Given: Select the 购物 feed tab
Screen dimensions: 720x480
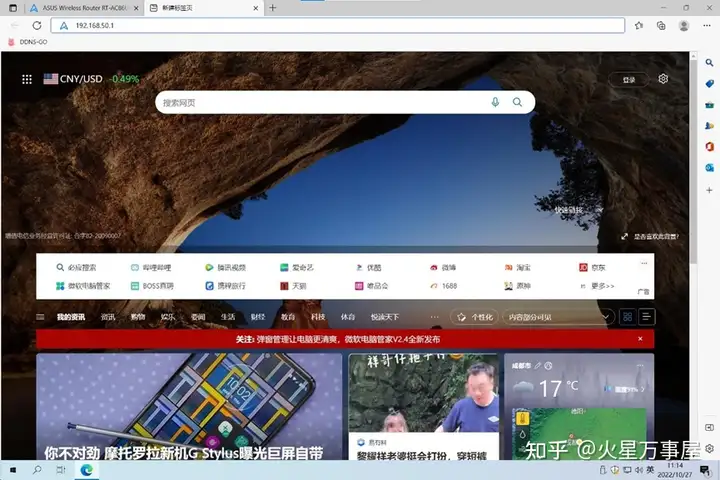Looking at the screenshot, I should coord(138,317).
